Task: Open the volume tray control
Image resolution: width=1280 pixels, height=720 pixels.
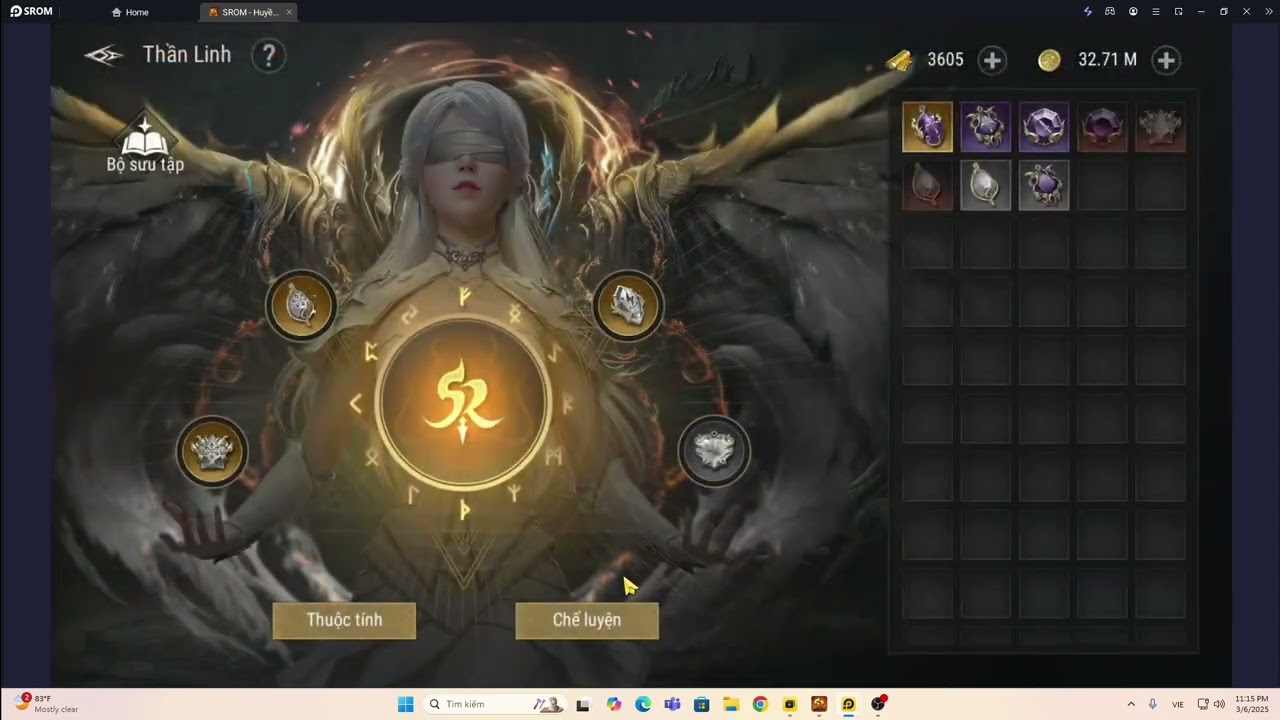Action: pos(1218,704)
